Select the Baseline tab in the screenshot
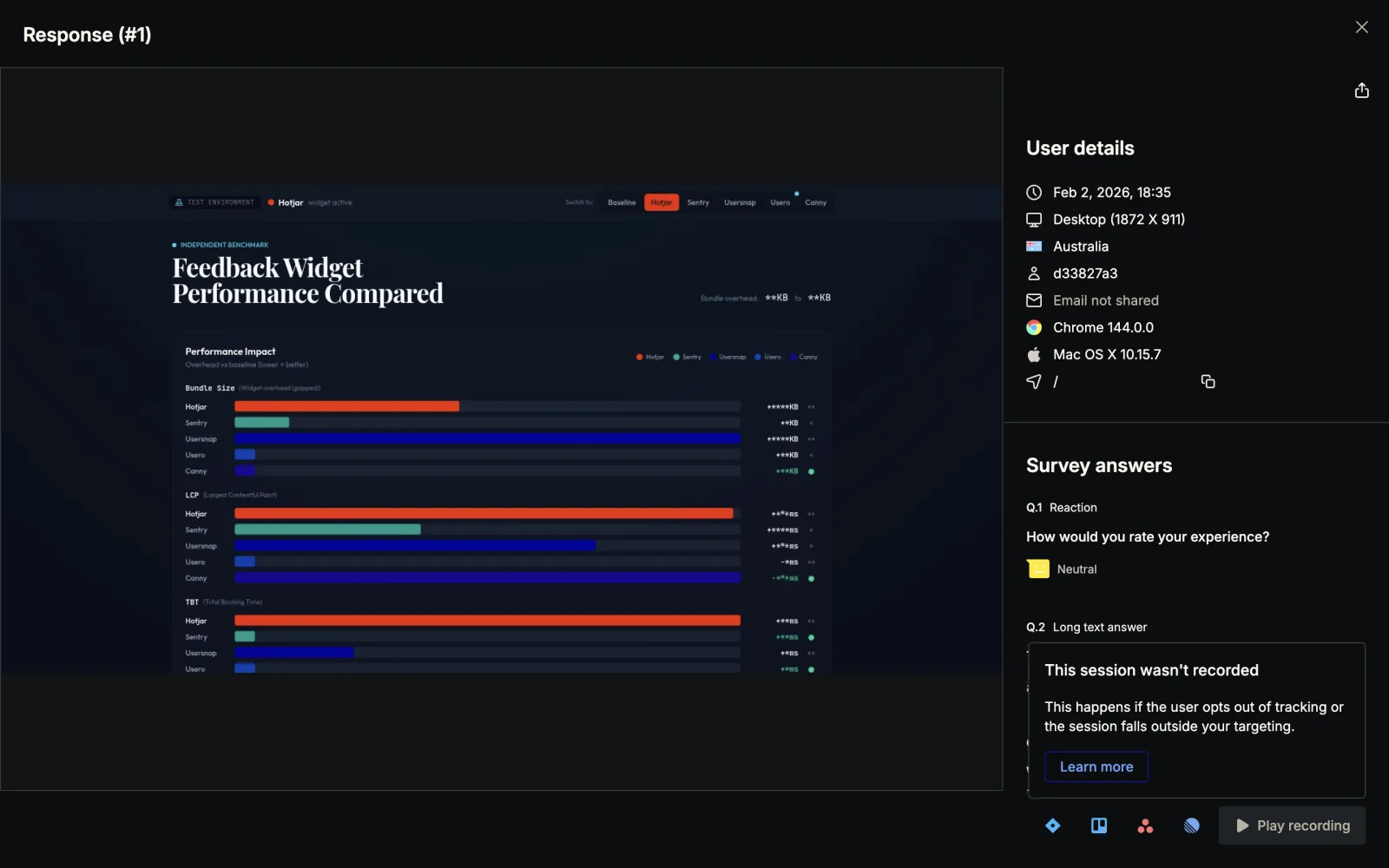The width and height of the screenshot is (1389, 868). (622, 202)
